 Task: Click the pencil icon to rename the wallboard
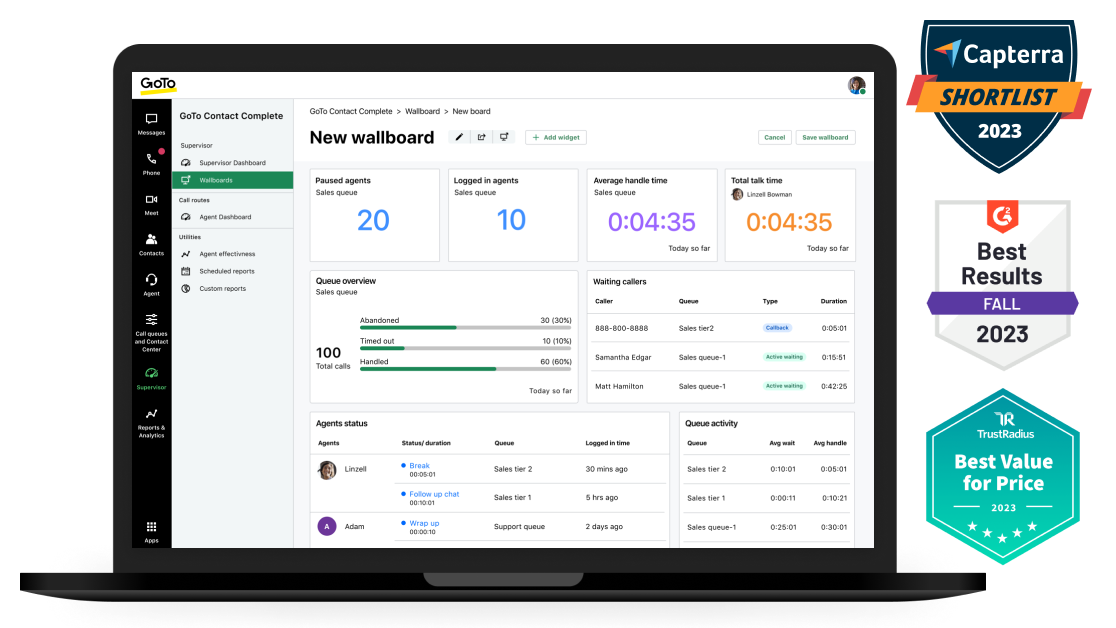[x=459, y=137]
